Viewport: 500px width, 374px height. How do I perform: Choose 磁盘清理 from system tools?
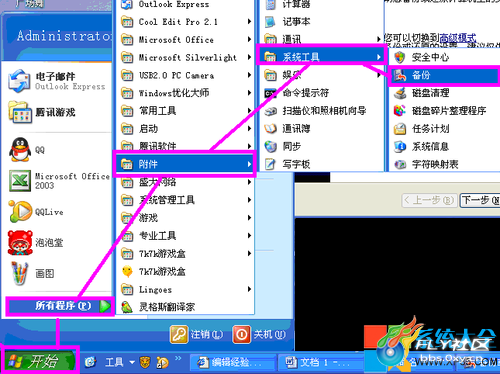pos(444,93)
